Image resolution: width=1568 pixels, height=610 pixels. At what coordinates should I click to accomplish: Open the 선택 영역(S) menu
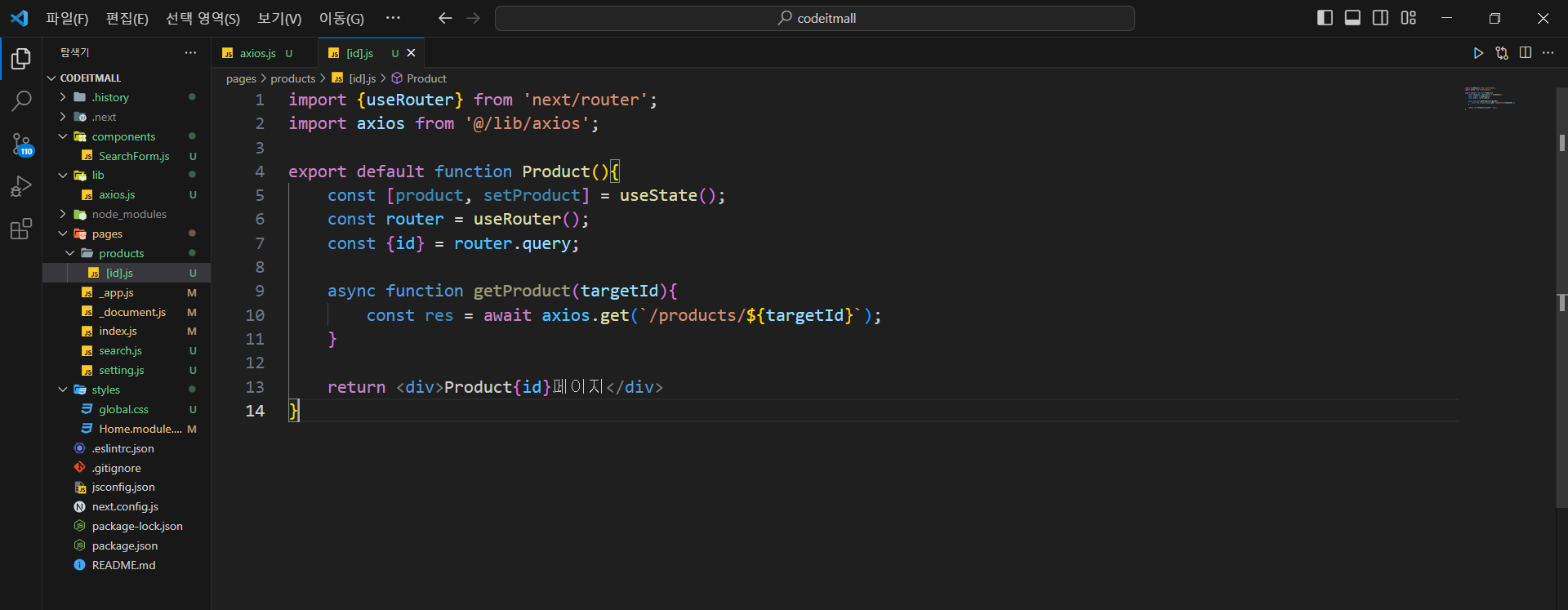tap(203, 18)
